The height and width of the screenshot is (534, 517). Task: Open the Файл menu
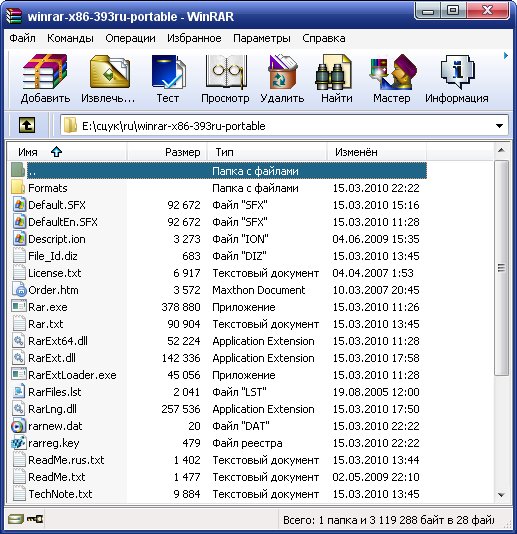[x=22, y=38]
